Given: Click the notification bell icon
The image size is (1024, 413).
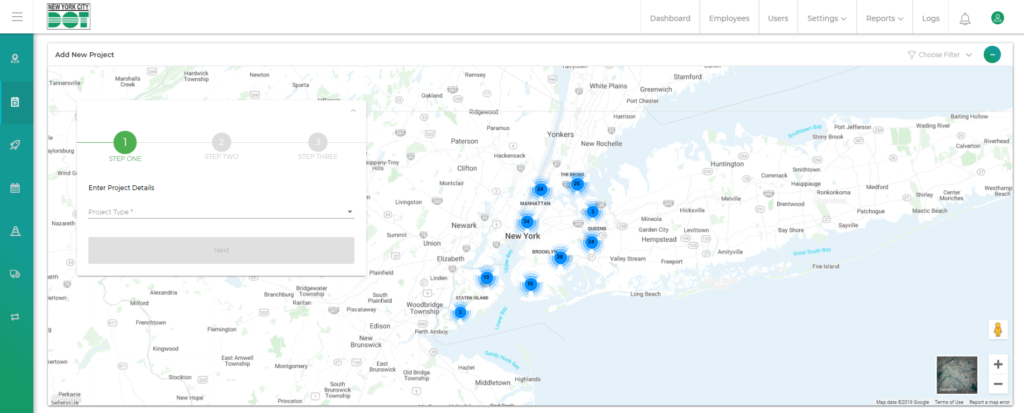Looking at the screenshot, I should [x=964, y=18].
